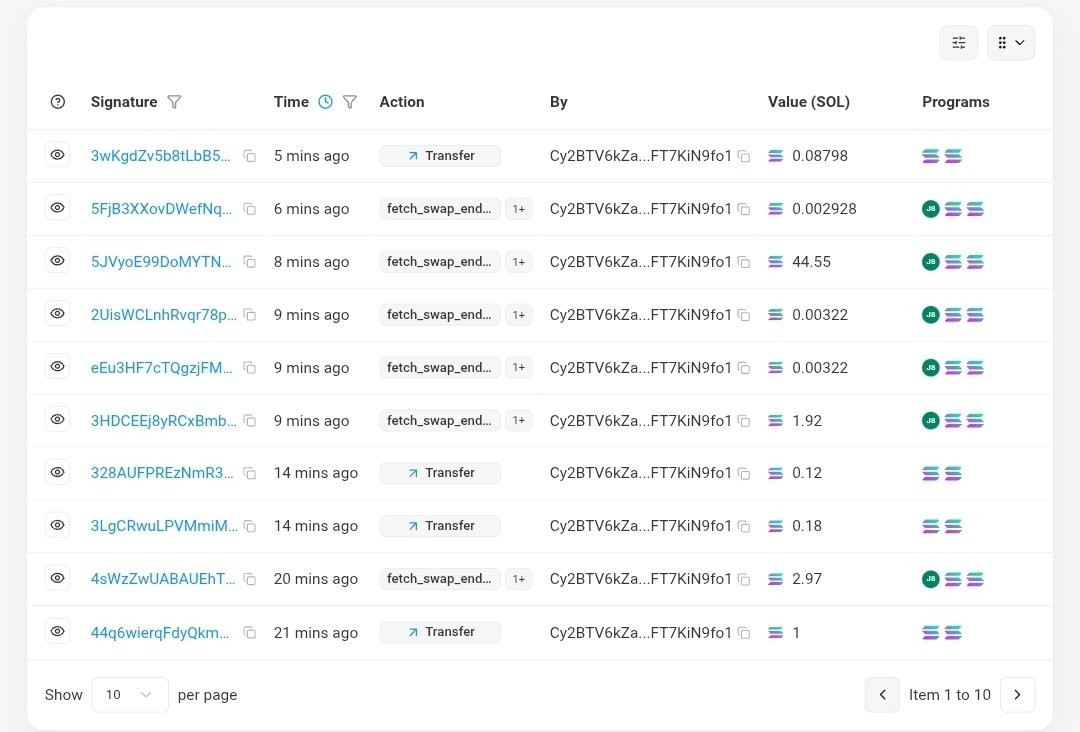Click Transfer action badge in 5 mins ago row

440,156
